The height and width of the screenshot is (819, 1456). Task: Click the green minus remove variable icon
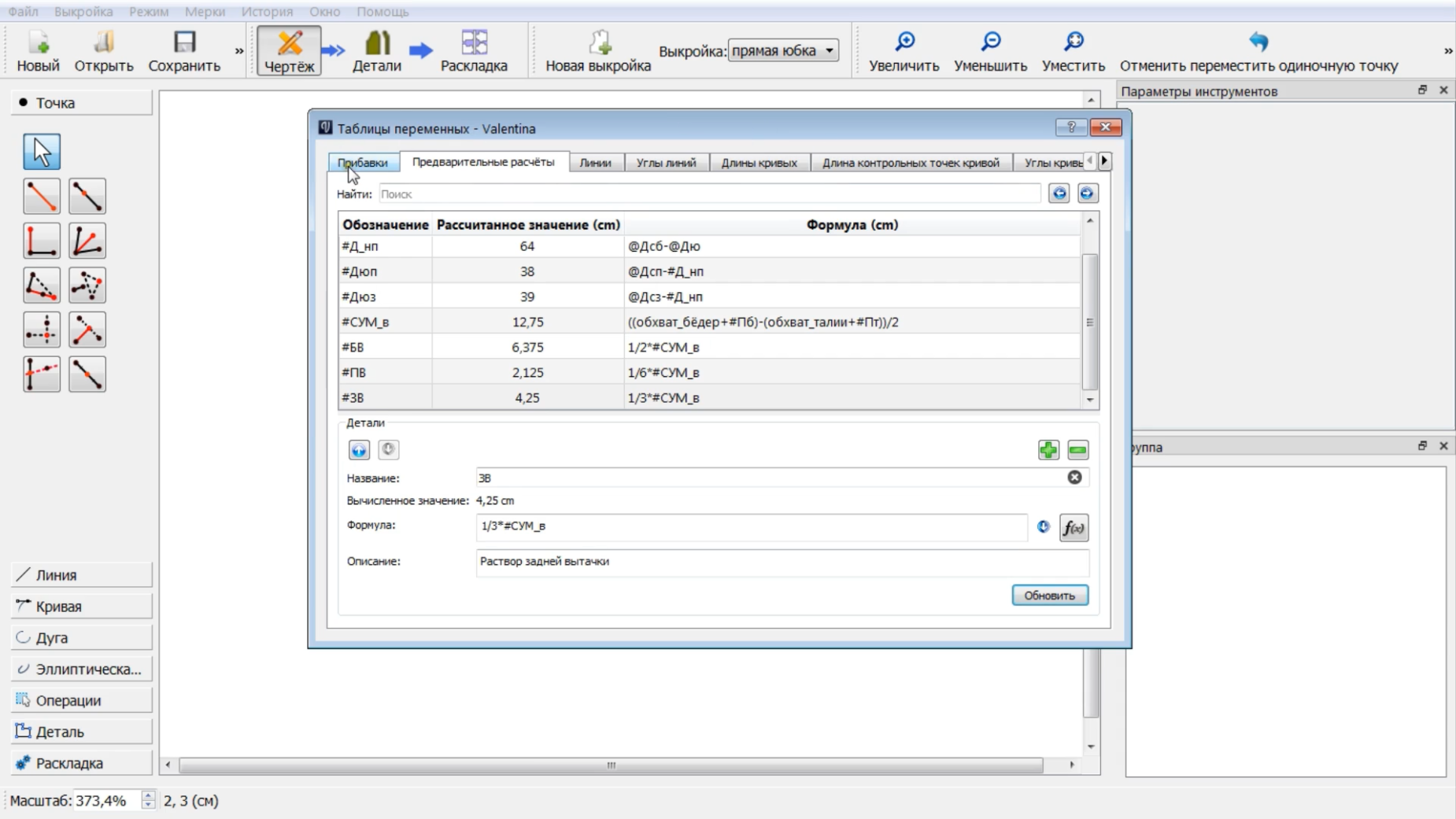coord(1077,450)
